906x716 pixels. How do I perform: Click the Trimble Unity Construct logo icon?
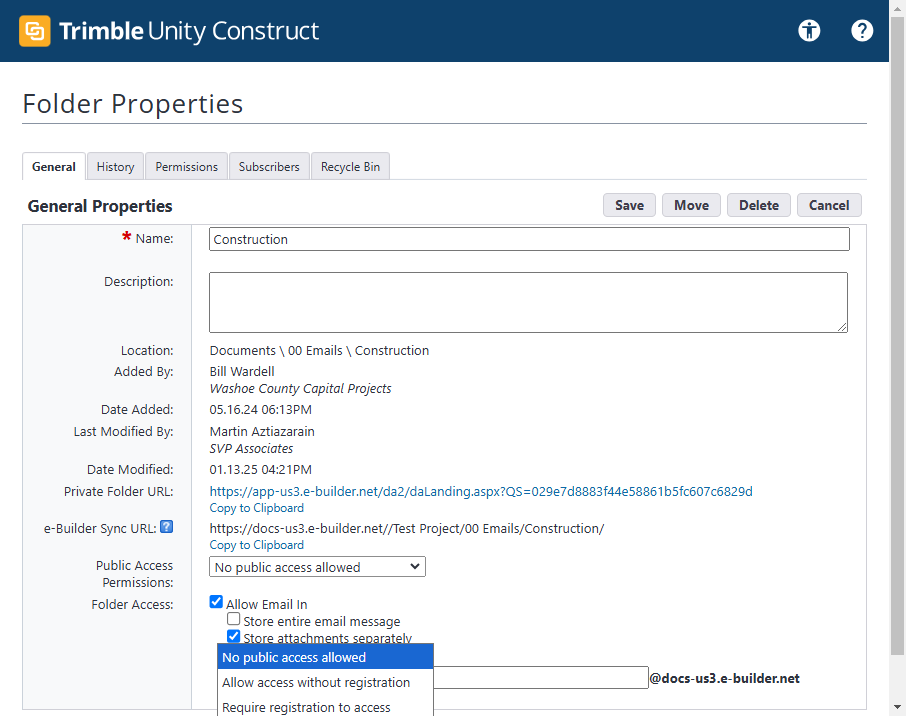(35, 31)
